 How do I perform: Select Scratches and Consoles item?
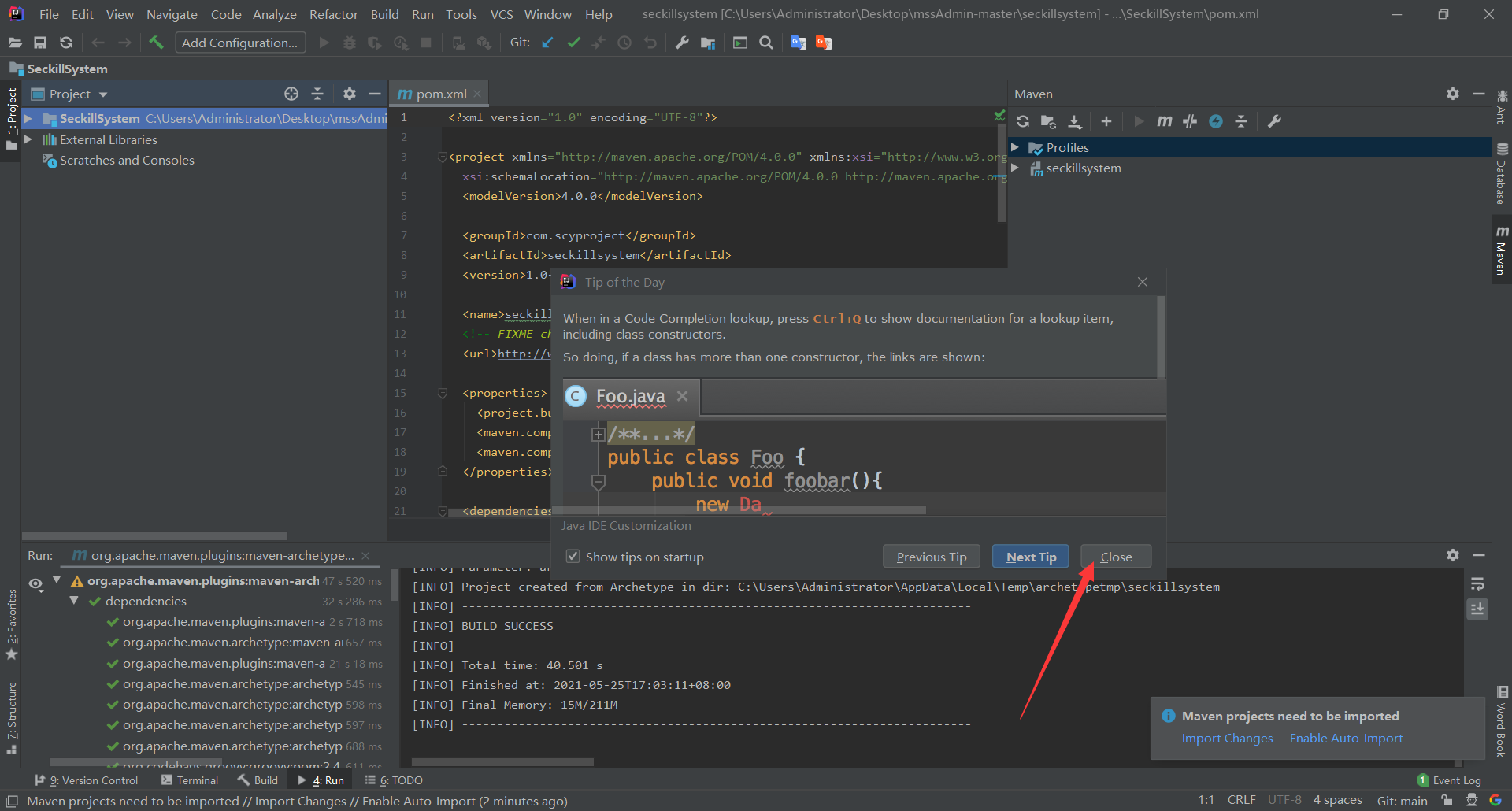(127, 160)
